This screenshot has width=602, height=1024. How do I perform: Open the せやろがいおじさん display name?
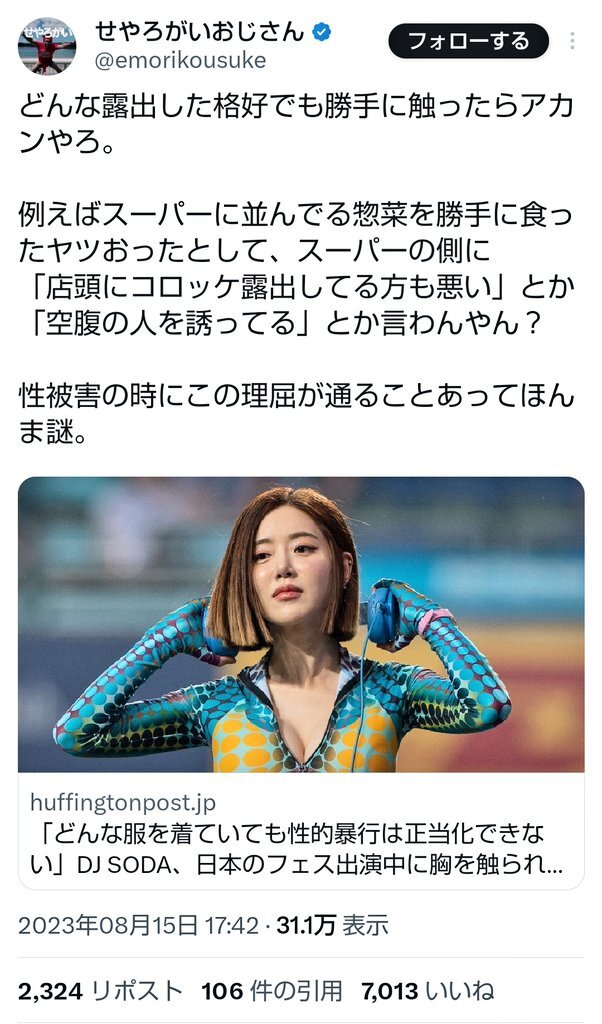(x=200, y=30)
